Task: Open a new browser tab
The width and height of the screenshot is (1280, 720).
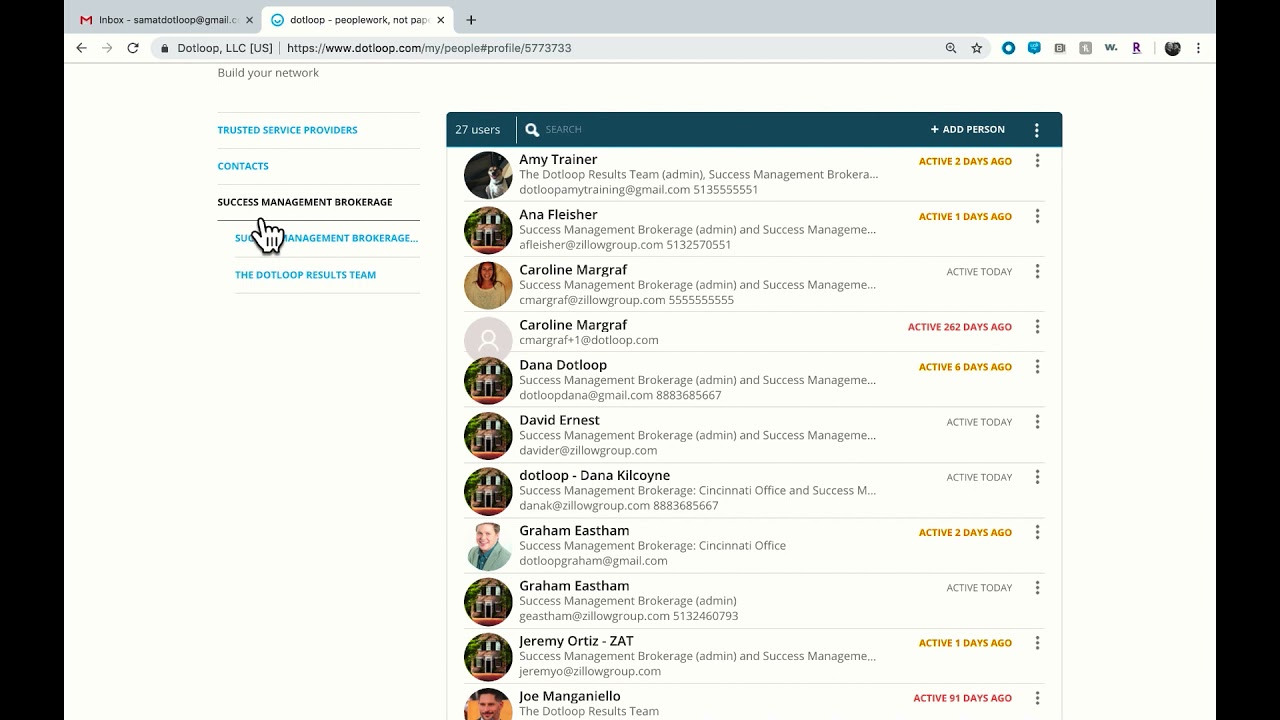Action: click(471, 20)
